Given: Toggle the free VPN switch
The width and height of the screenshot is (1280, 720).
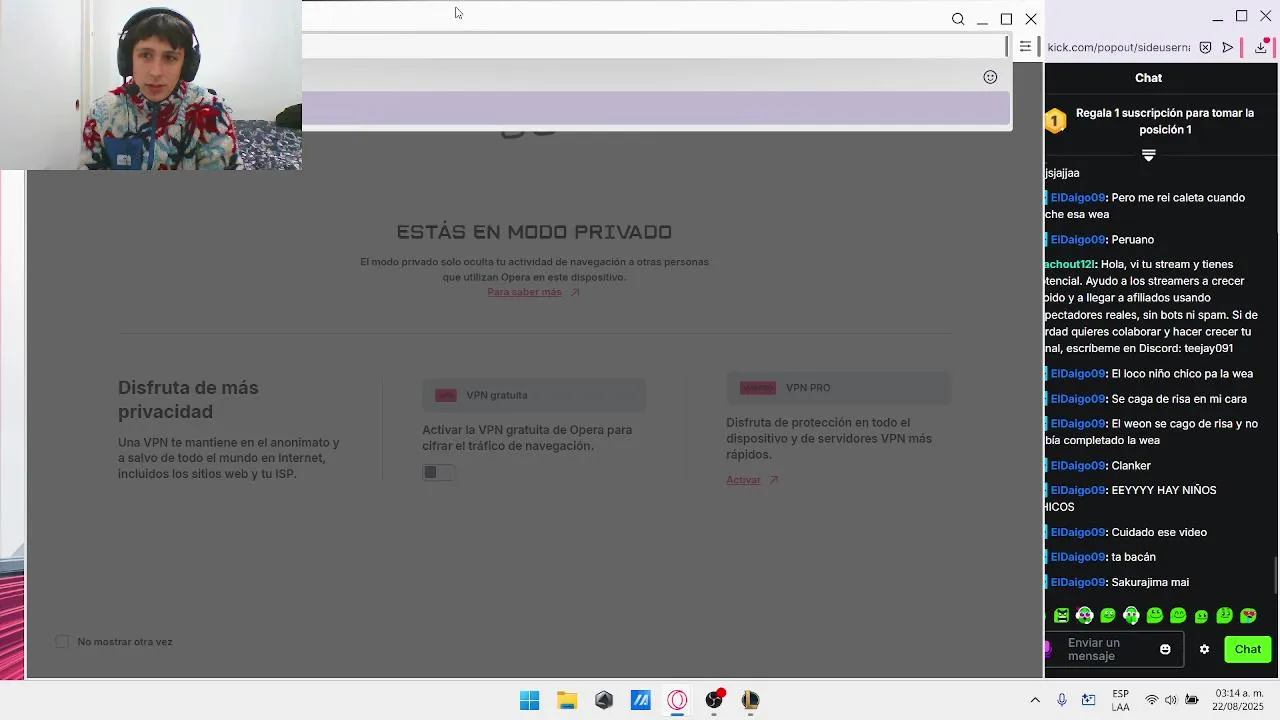Looking at the screenshot, I should click(437, 472).
